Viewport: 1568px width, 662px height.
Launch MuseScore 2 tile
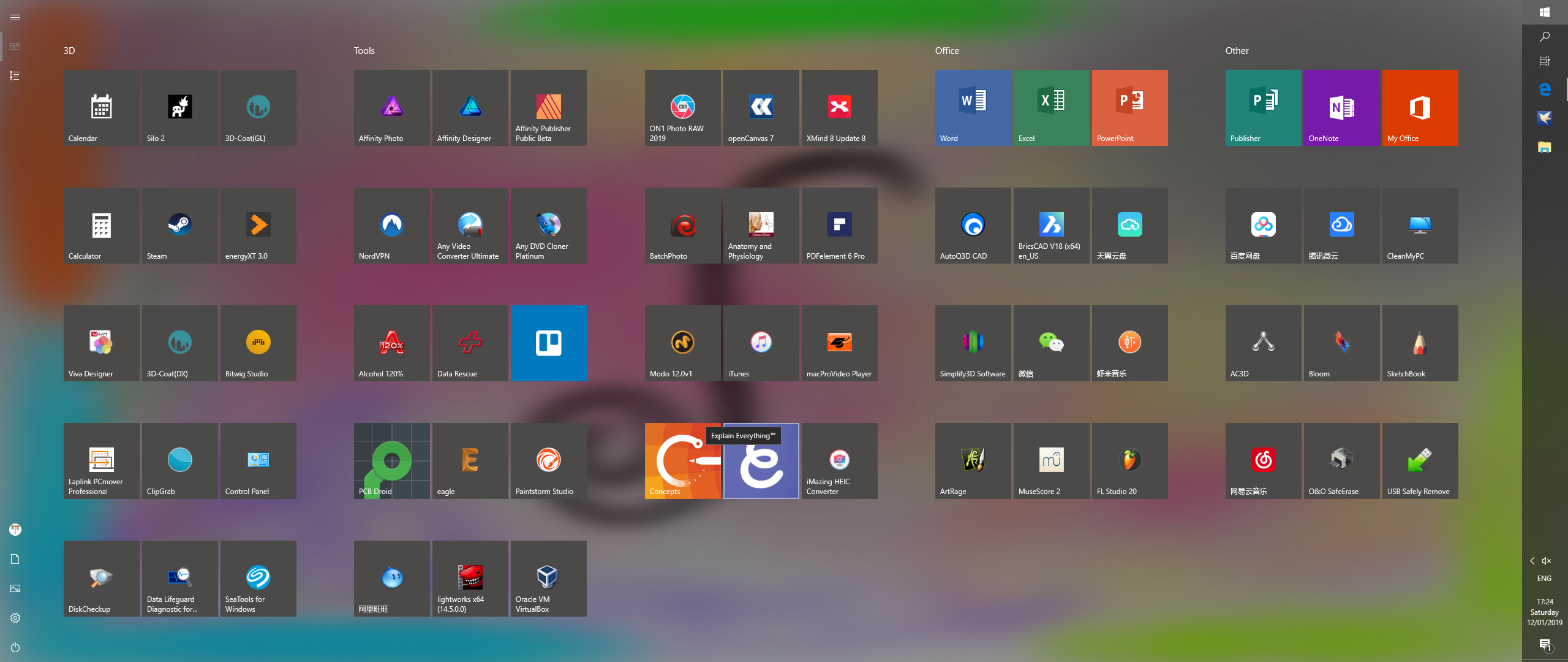coord(1052,461)
